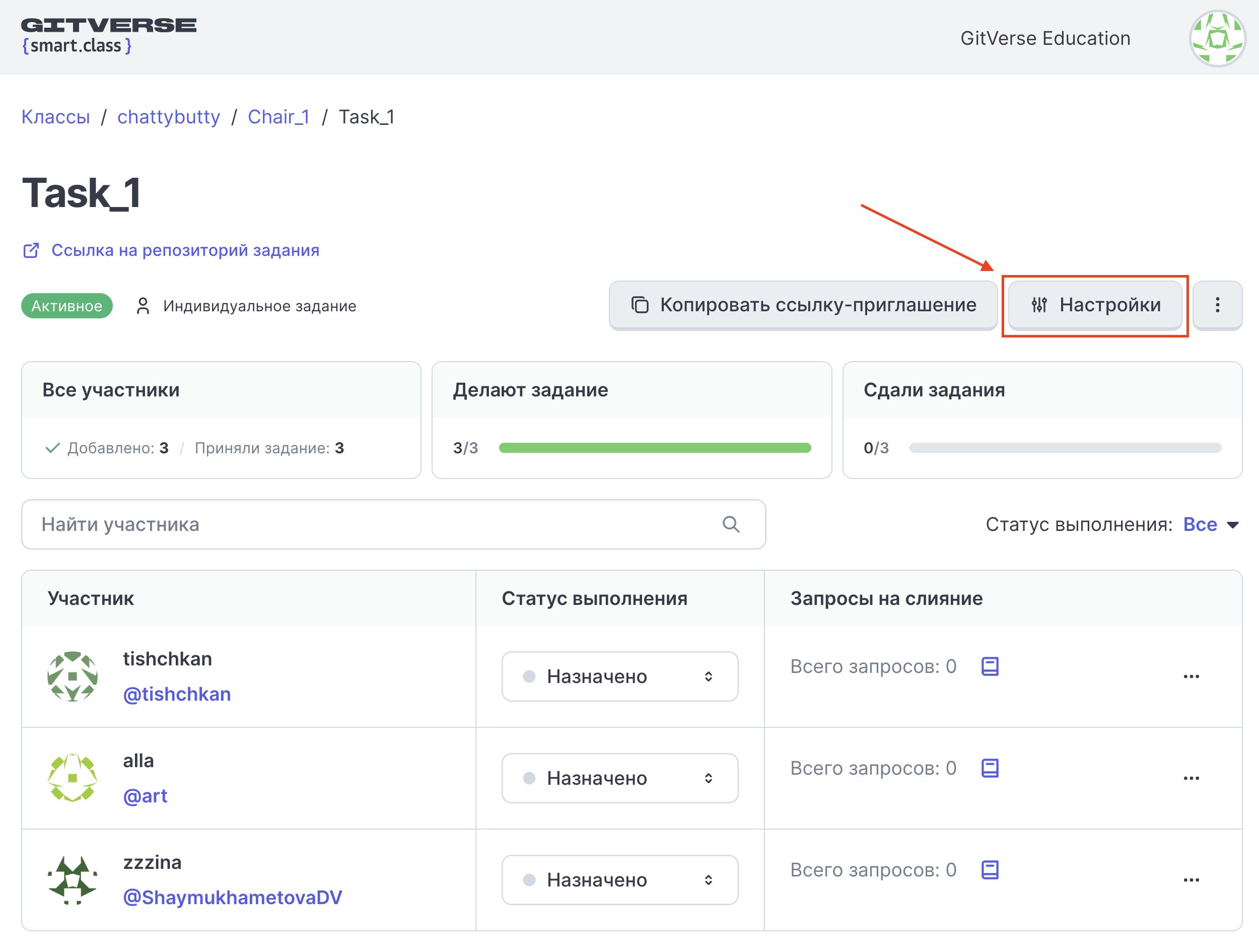This screenshot has width=1259, height=952.
Task: Open @tishchkan profile link
Action: tap(177, 694)
